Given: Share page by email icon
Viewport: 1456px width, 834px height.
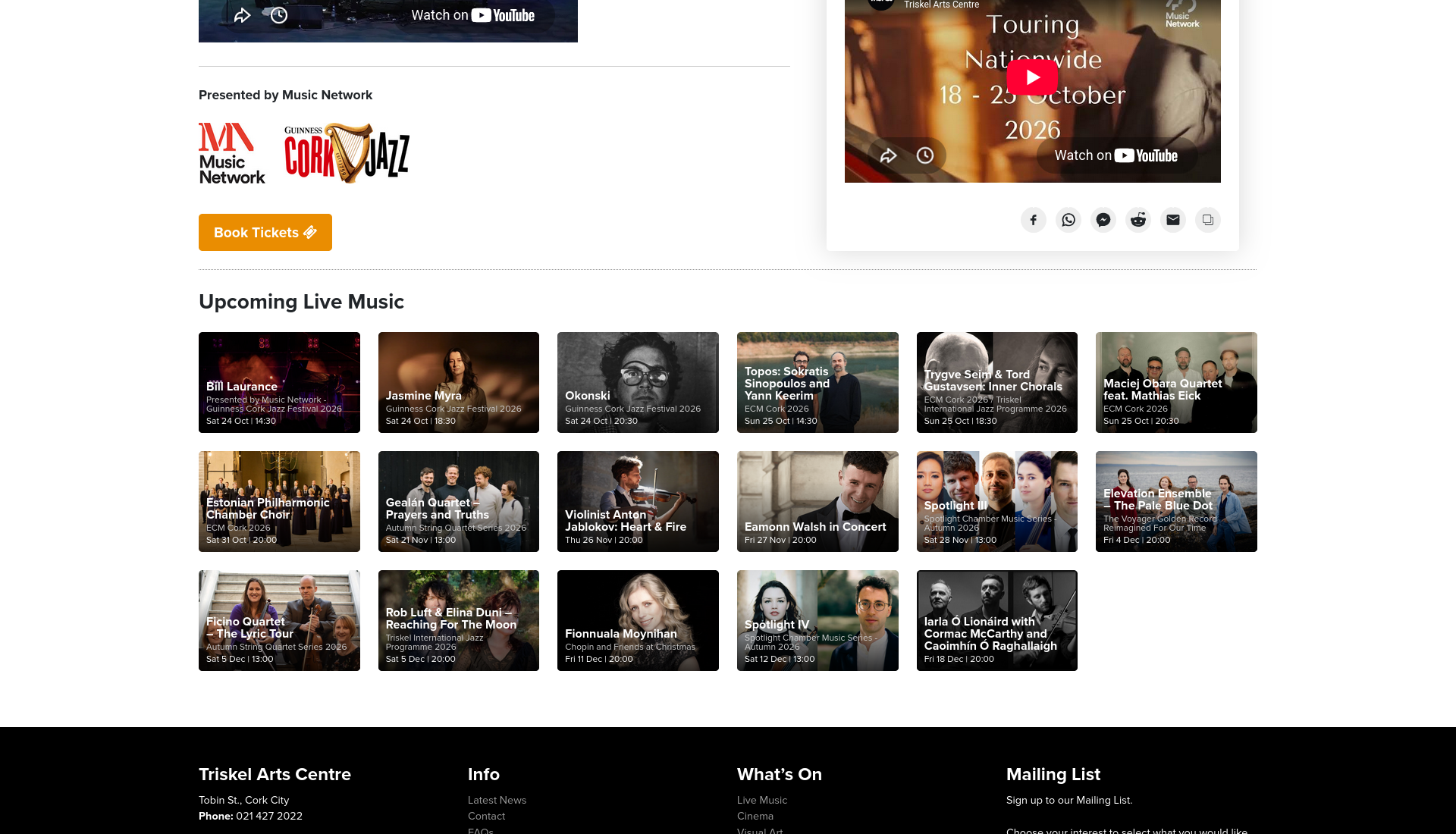Looking at the screenshot, I should pos(1172,220).
